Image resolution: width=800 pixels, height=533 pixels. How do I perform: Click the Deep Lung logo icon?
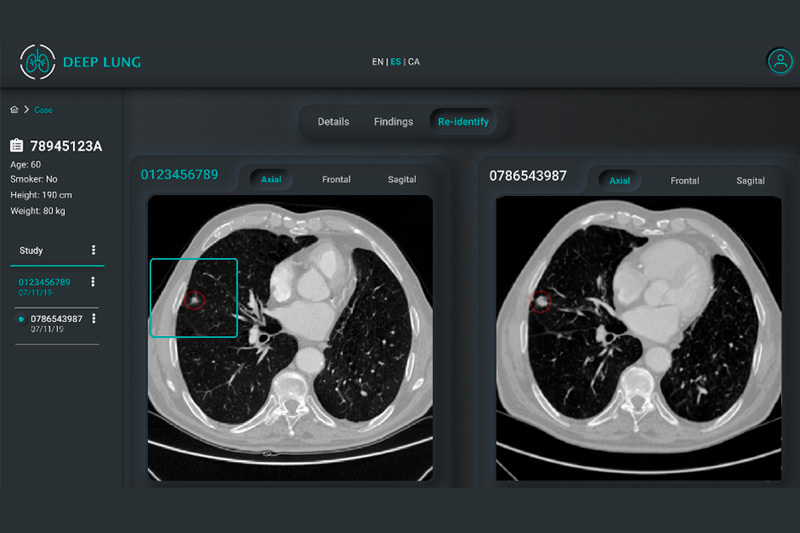click(37, 62)
